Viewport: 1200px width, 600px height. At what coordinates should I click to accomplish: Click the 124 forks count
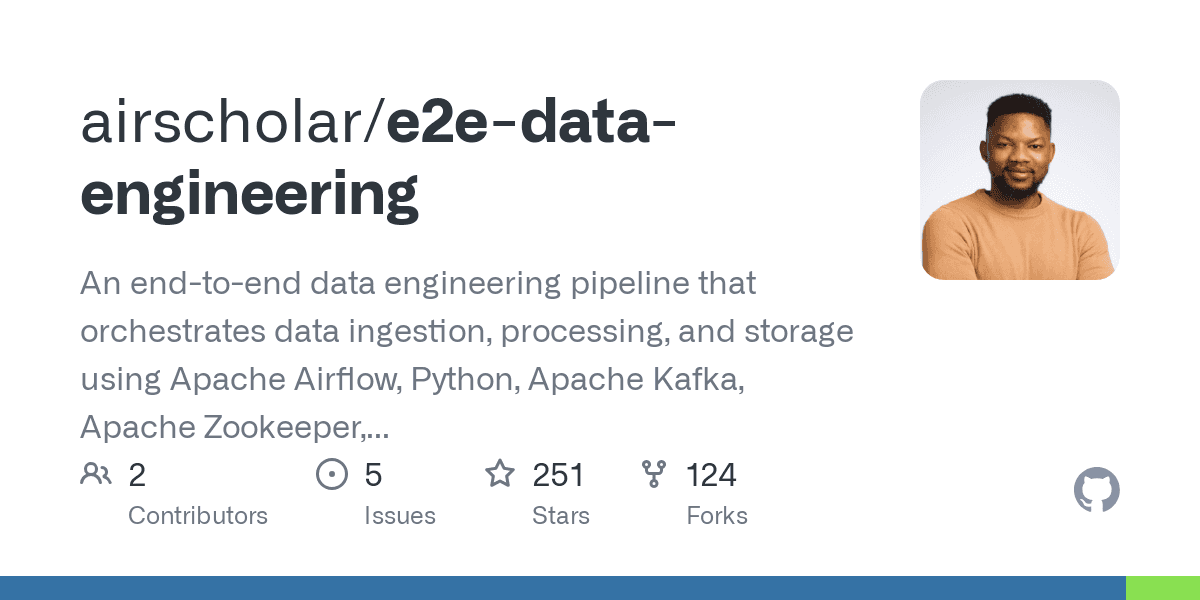(x=712, y=475)
